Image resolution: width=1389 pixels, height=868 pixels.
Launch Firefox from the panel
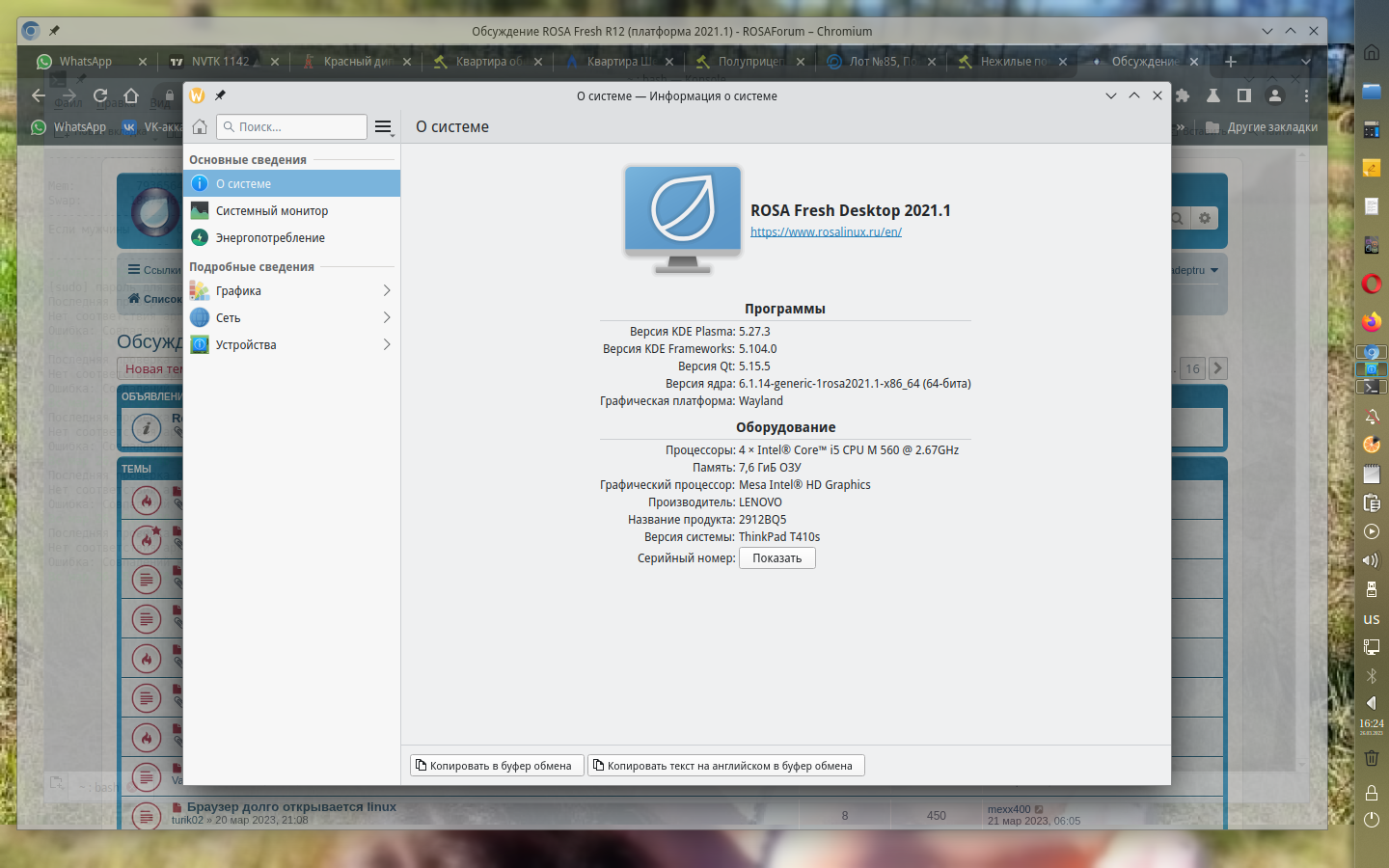[1372, 321]
